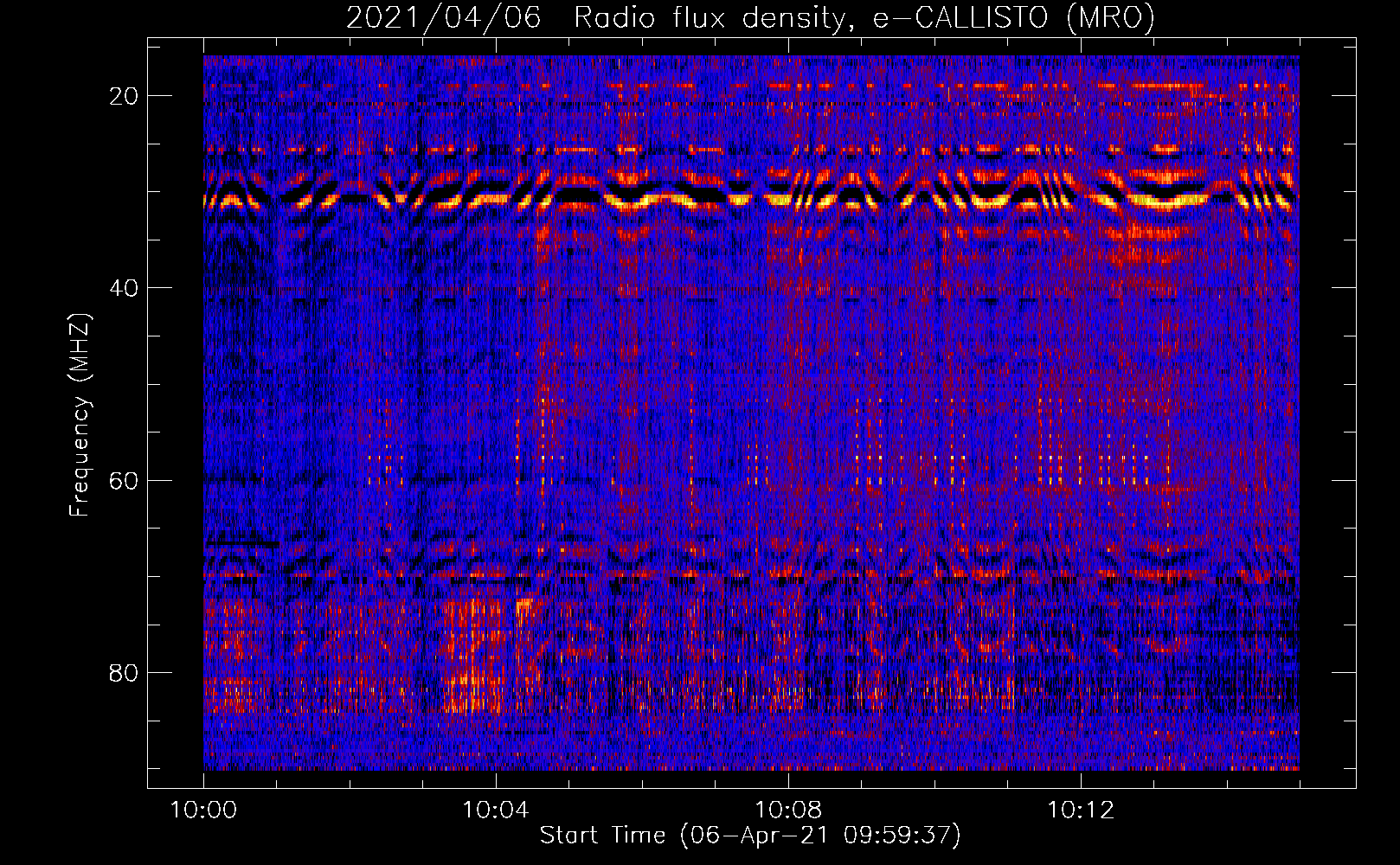Click the '10:12' time tick label
This screenshot has width=1400, height=865.
point(1081,811)
